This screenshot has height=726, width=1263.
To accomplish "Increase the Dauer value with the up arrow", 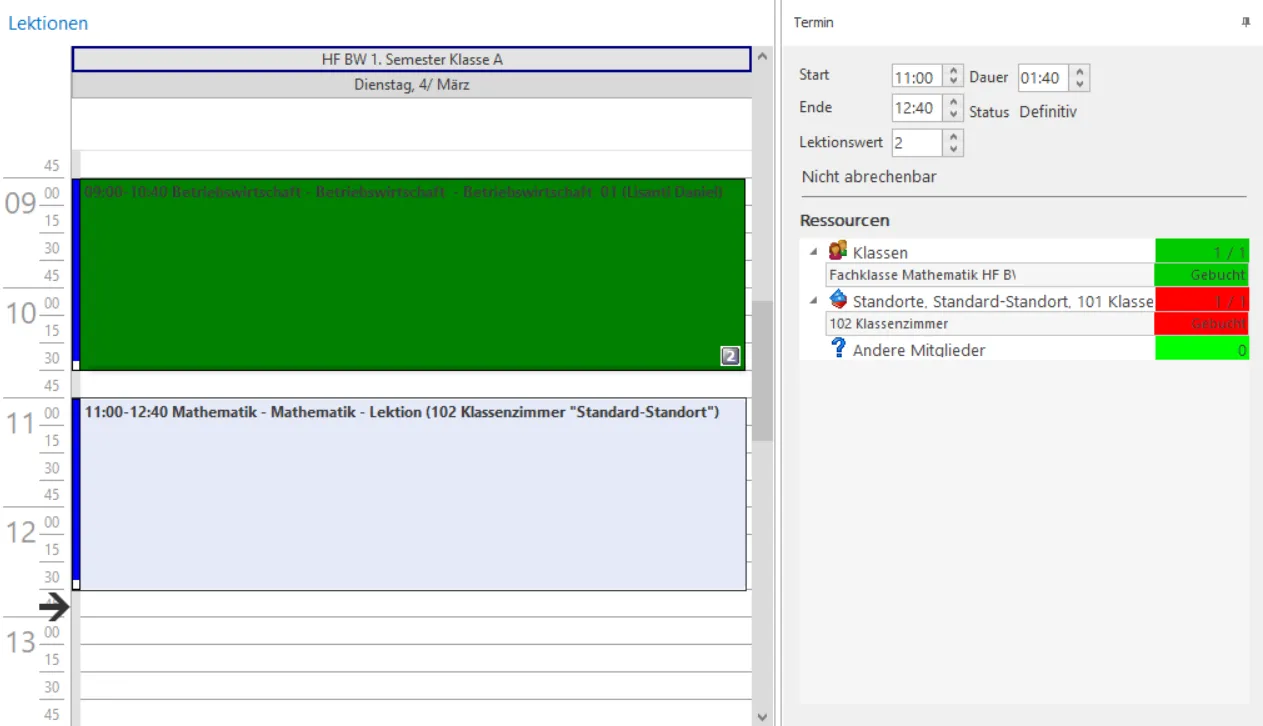I will (x=1079, y=72).
